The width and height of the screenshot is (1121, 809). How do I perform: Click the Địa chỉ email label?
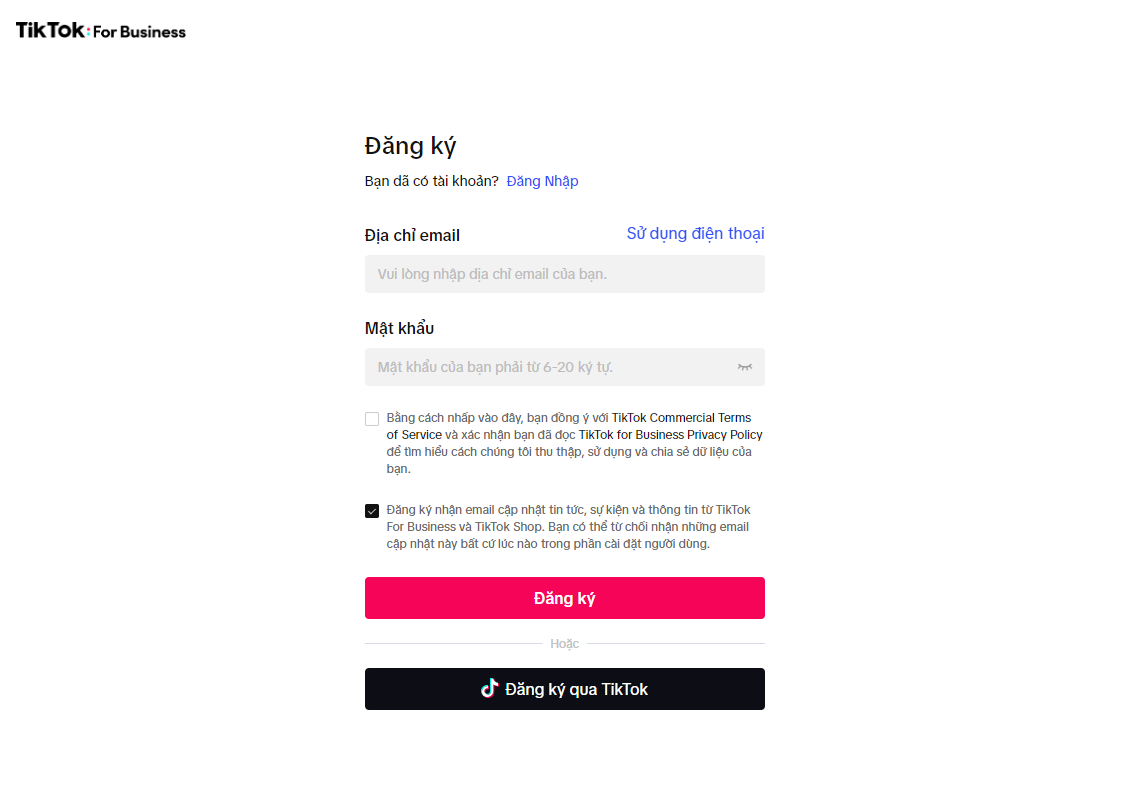pyautogui.click(x=412, y=236)
